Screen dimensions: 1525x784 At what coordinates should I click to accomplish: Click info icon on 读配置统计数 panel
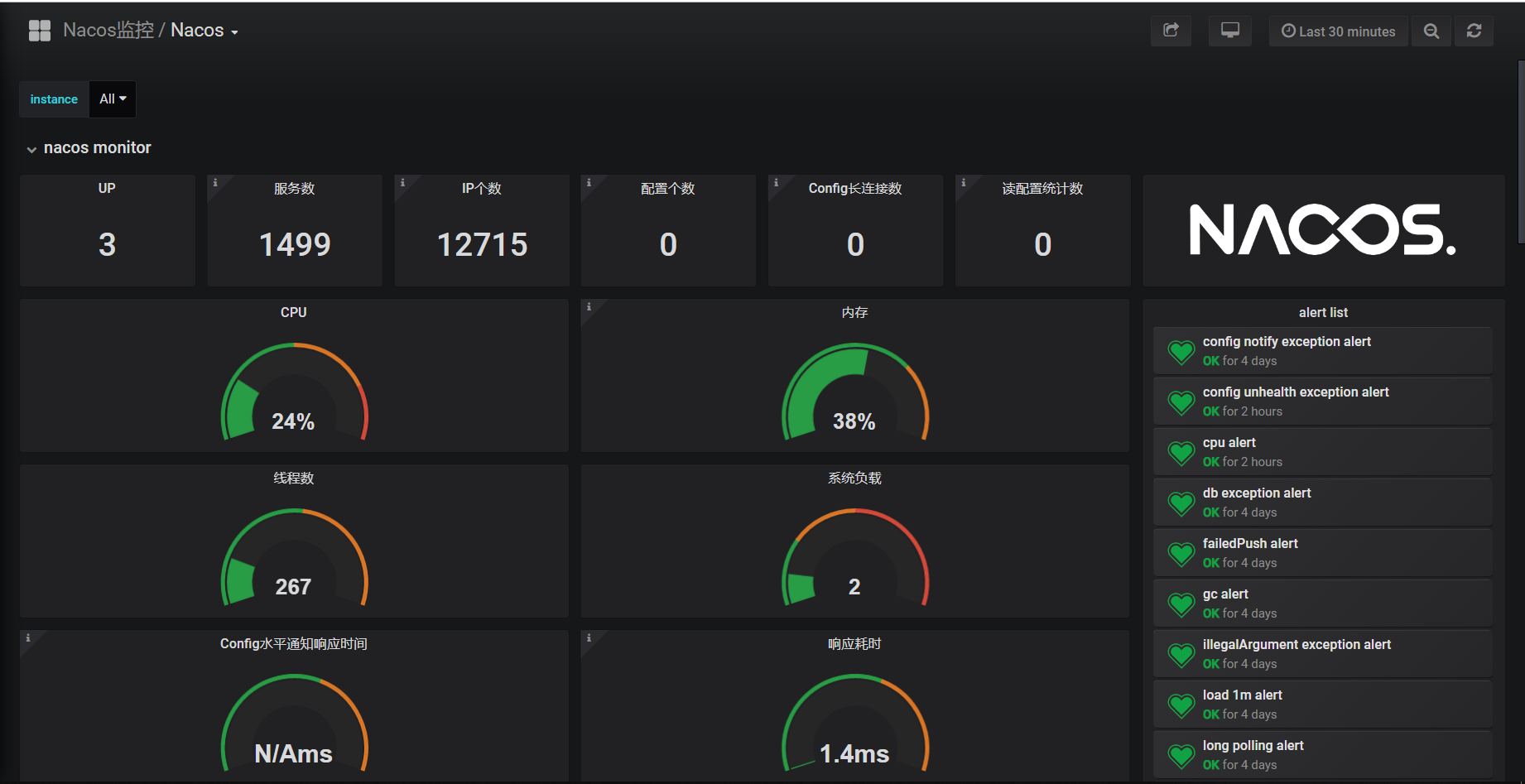963,182
